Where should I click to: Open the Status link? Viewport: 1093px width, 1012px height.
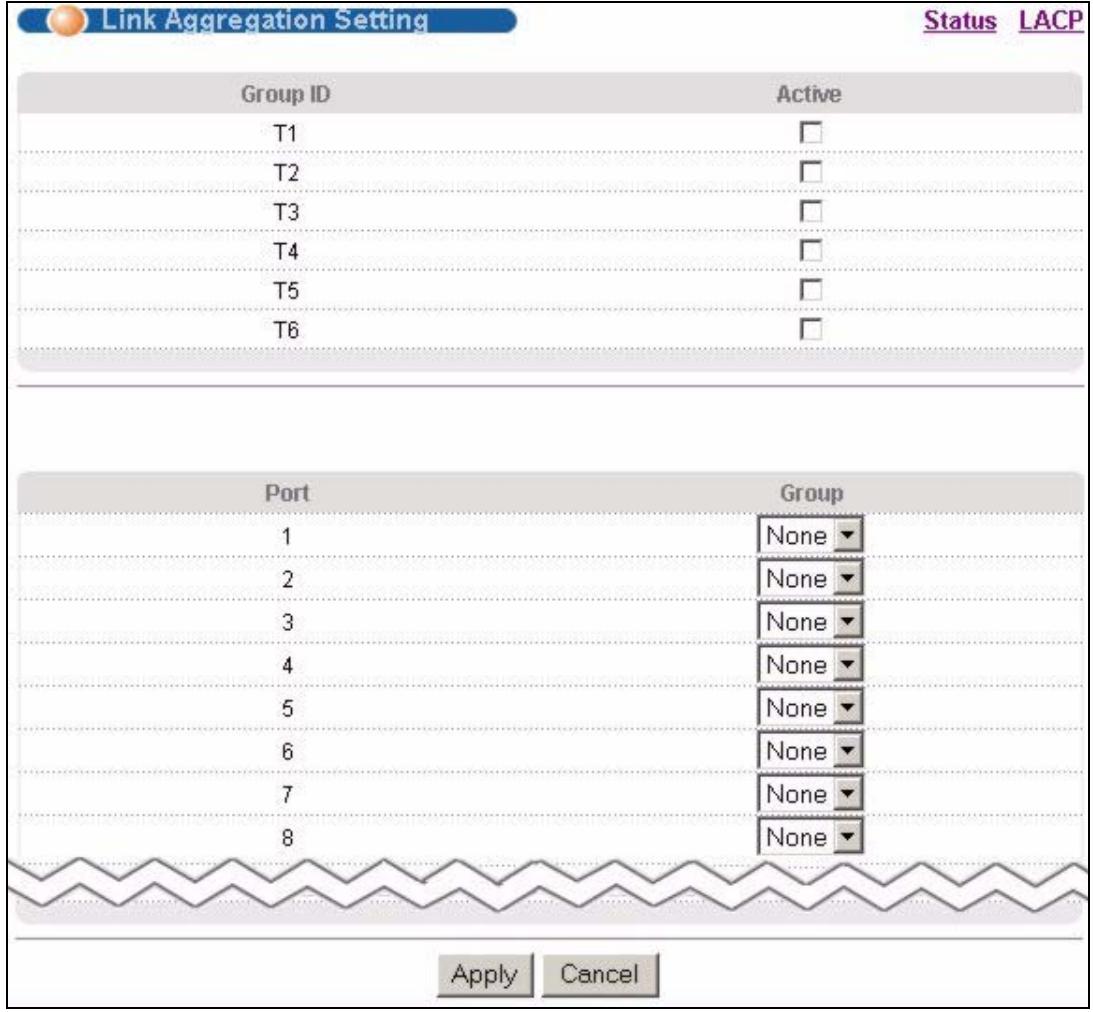[960, 20]
